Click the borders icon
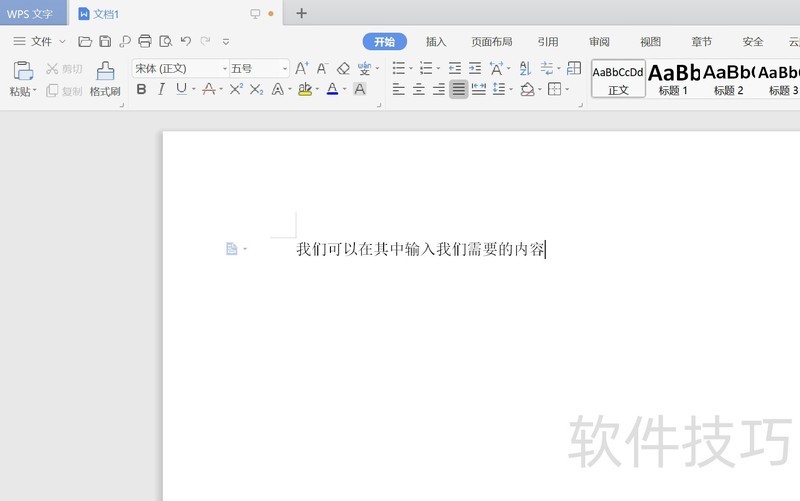This screenshot has width=800, height=501. (x=555, y=89)
